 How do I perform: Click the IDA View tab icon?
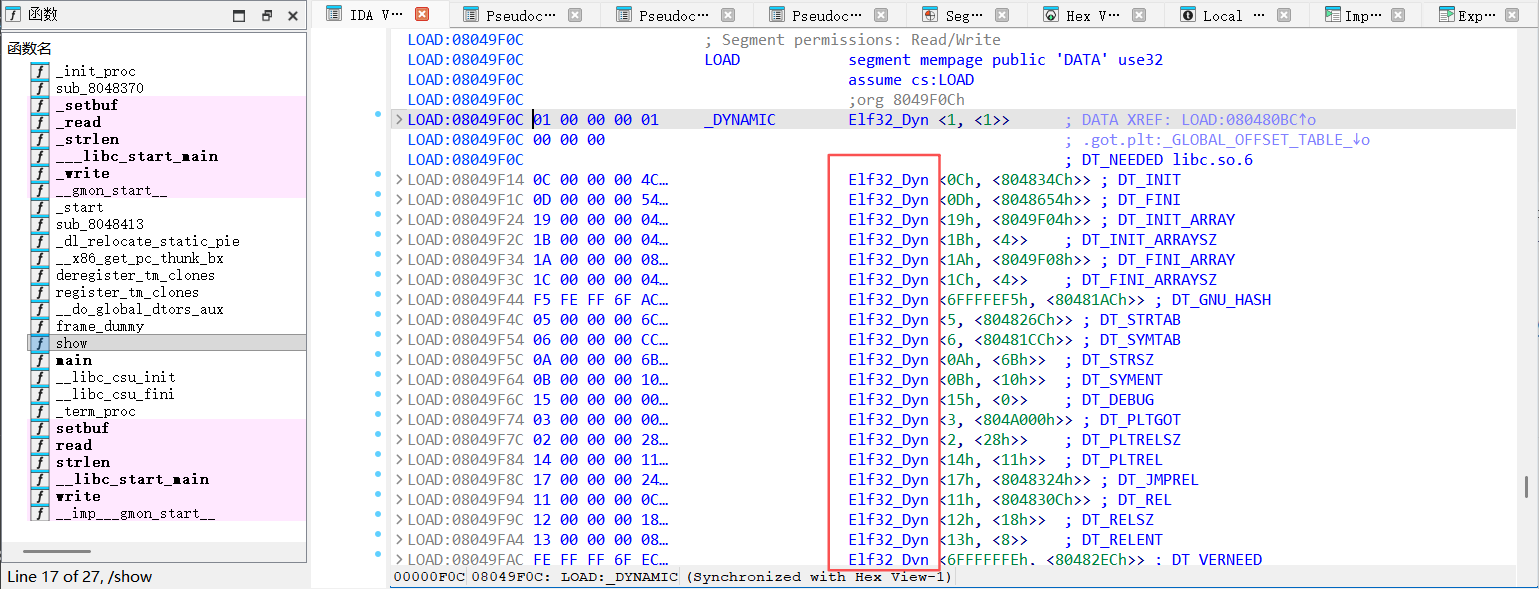[333, 14]
